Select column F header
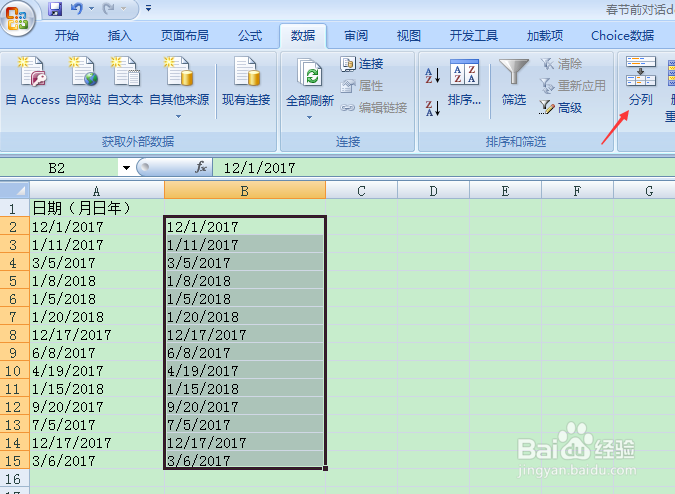 point(577,191)
